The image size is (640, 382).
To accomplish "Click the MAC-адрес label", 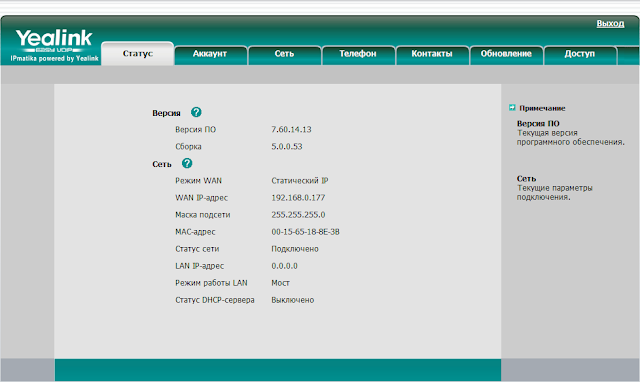I will tap(195, 232).
